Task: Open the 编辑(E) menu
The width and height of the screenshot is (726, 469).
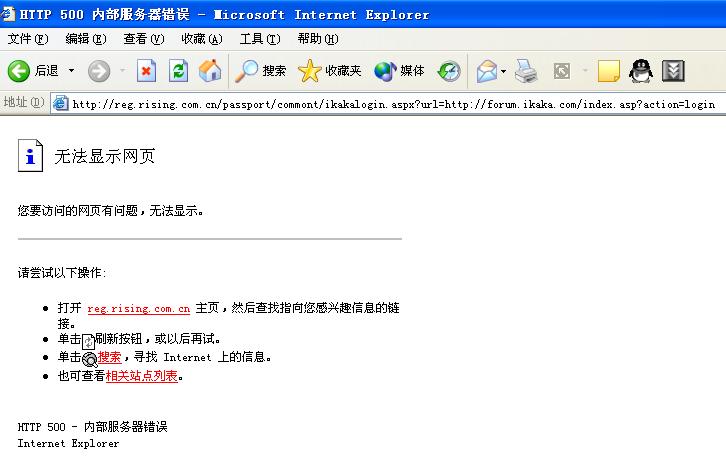Action: [86, 39]
